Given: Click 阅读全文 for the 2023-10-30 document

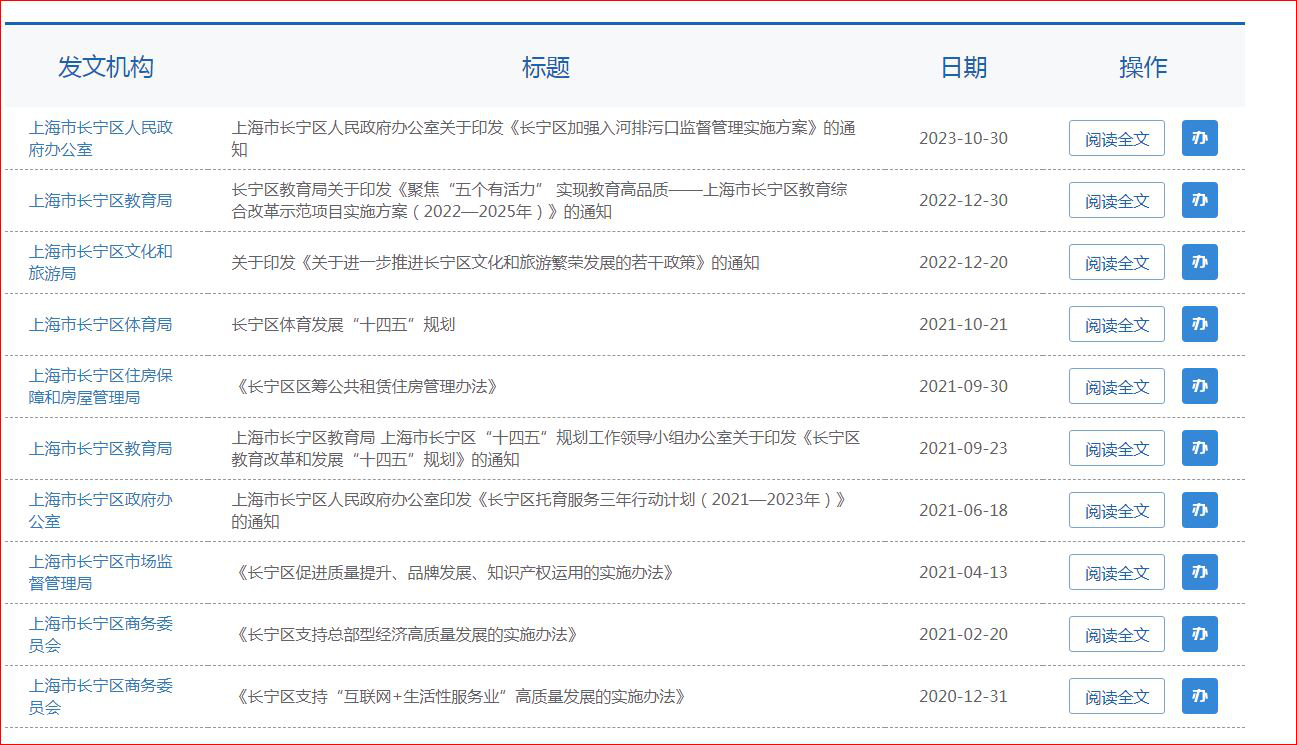Looking at the screenshot, I should [1117, 138].
